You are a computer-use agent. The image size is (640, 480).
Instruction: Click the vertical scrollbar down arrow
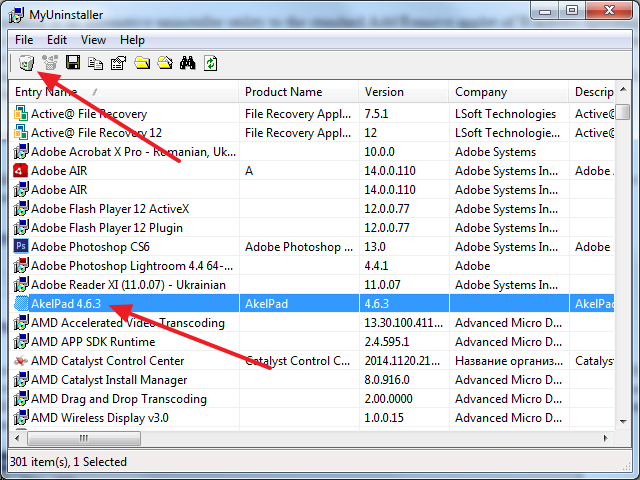pos(622,422)
